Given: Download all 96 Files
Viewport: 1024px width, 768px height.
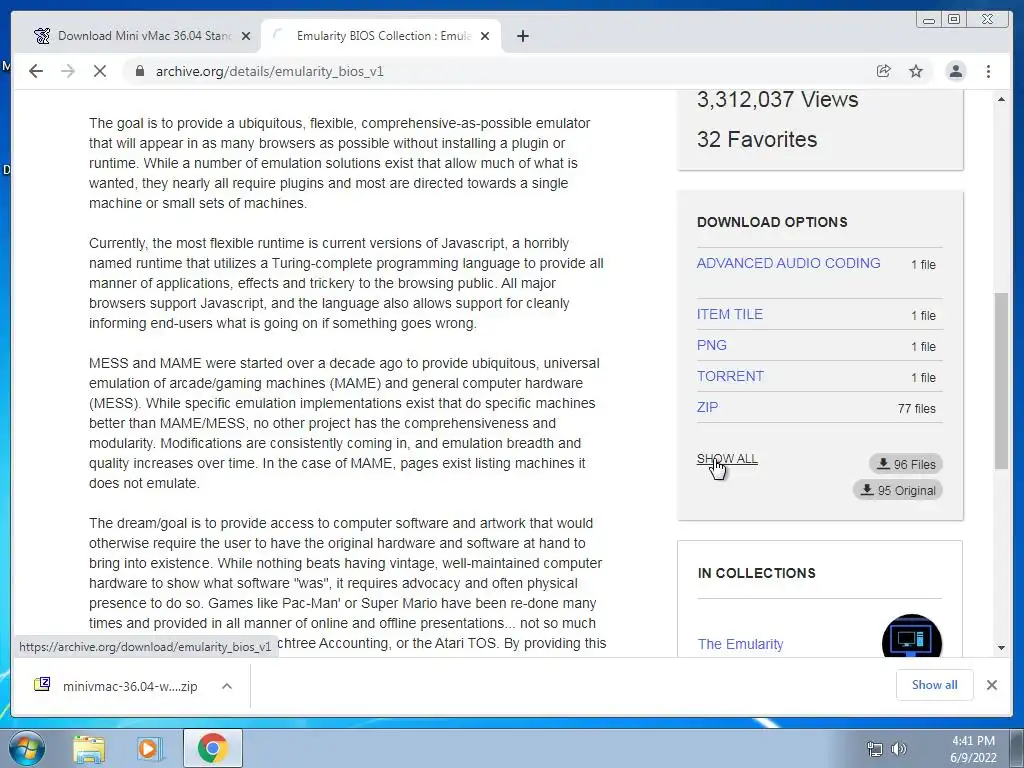Looking at the screenshot, I should [x=906, y=464].
